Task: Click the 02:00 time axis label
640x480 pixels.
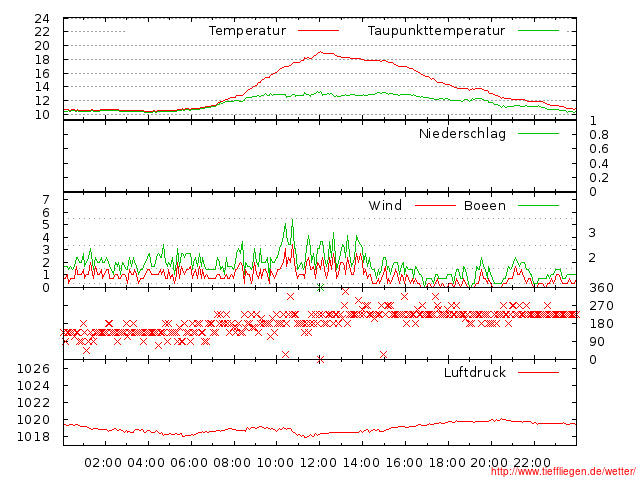Action: click(x=103, y=463)
